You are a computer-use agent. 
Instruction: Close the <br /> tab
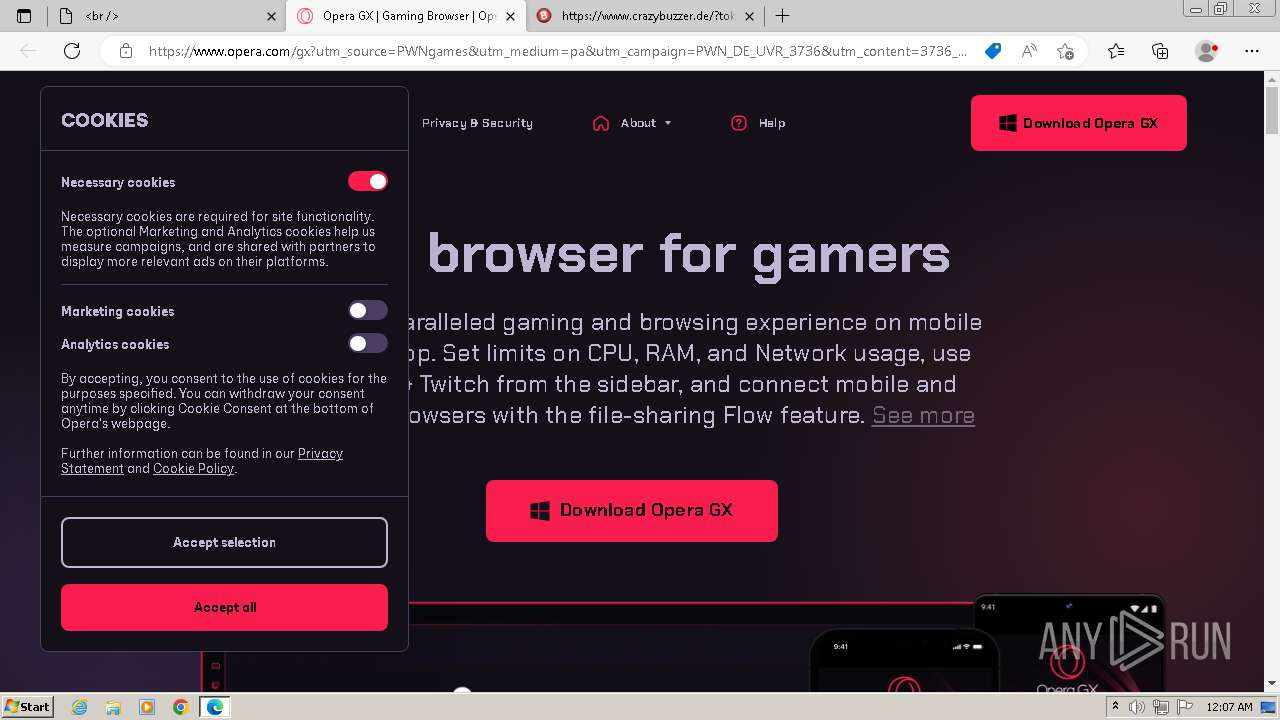(x=272, y=16)
